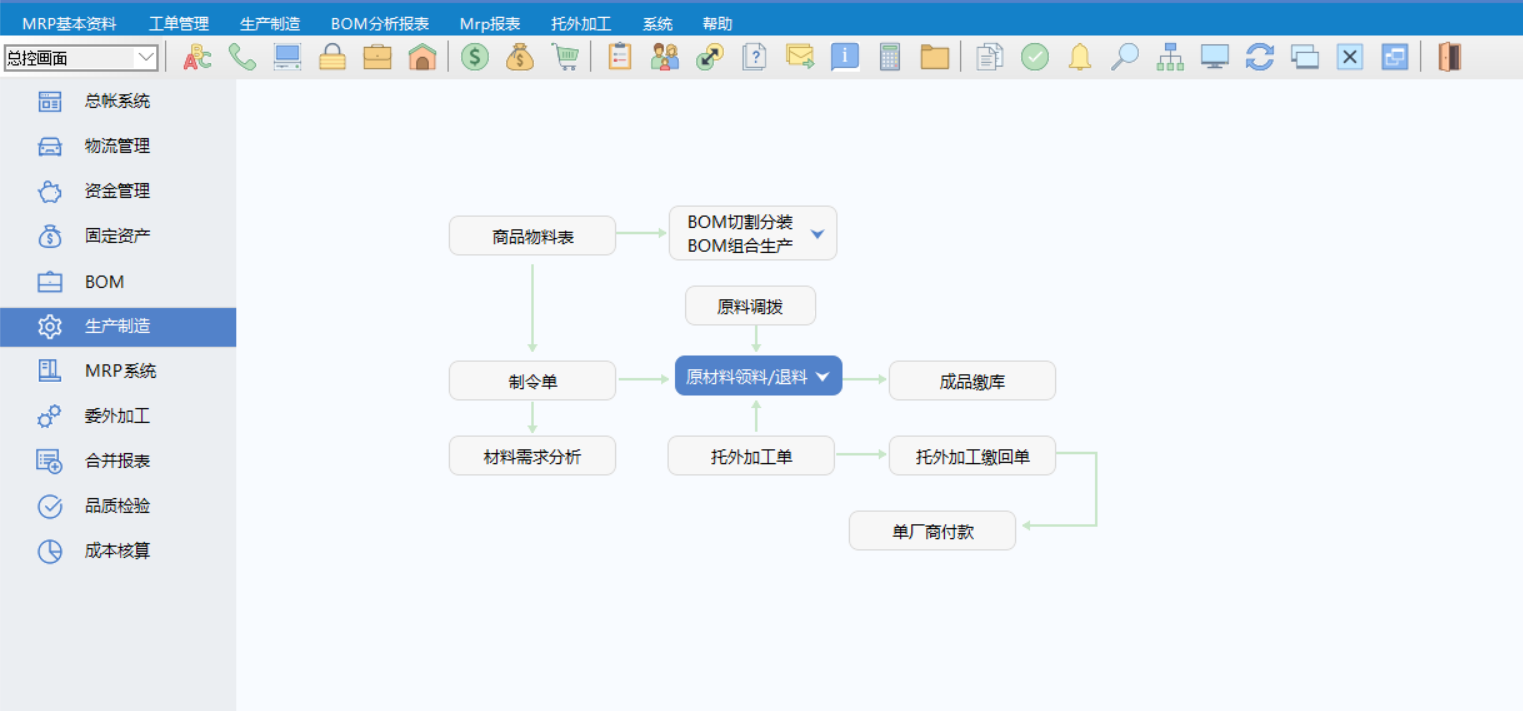Screen dimensions: 1523x711
Task: Open the calculator toolbar icon
Action: pos(890,57)
